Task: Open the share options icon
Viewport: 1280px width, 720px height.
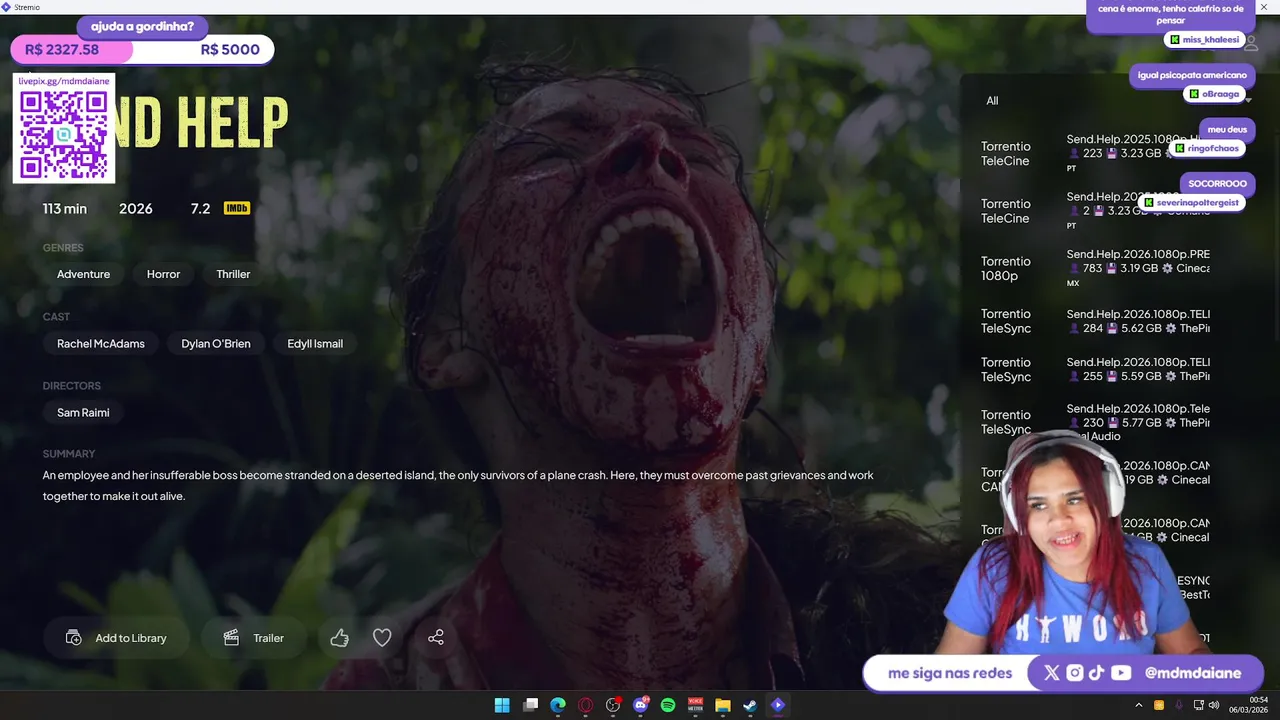Action: coord(436,638)
